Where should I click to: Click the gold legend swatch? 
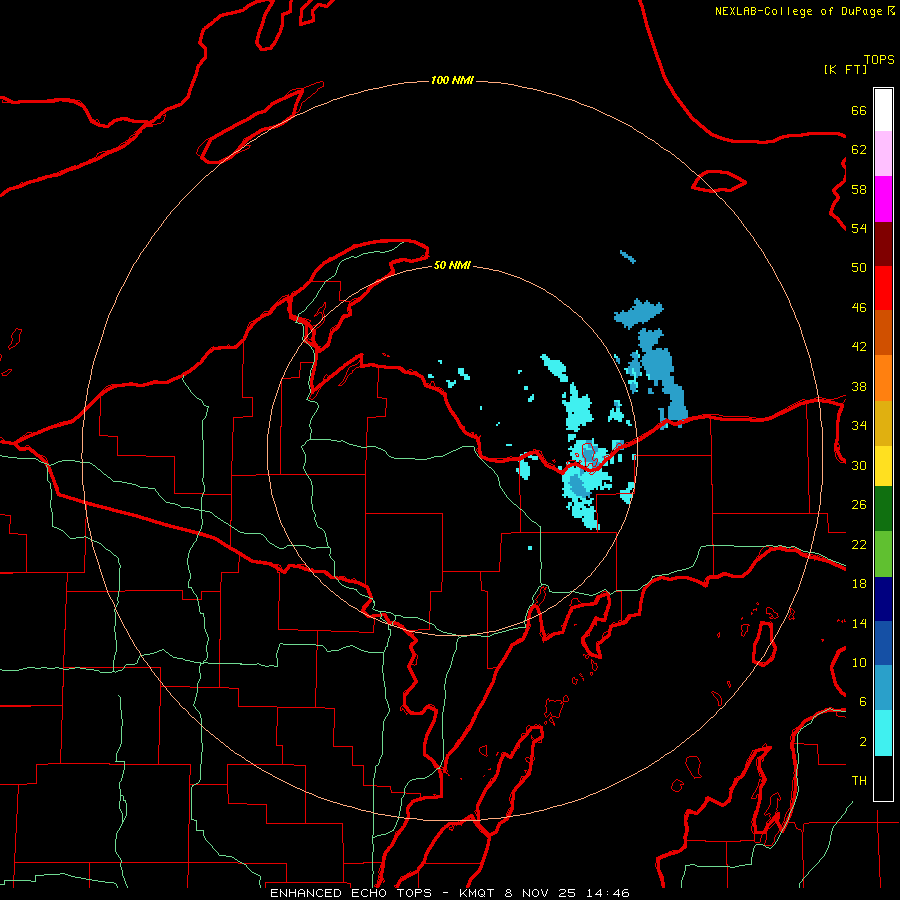[x=883, y=424]
